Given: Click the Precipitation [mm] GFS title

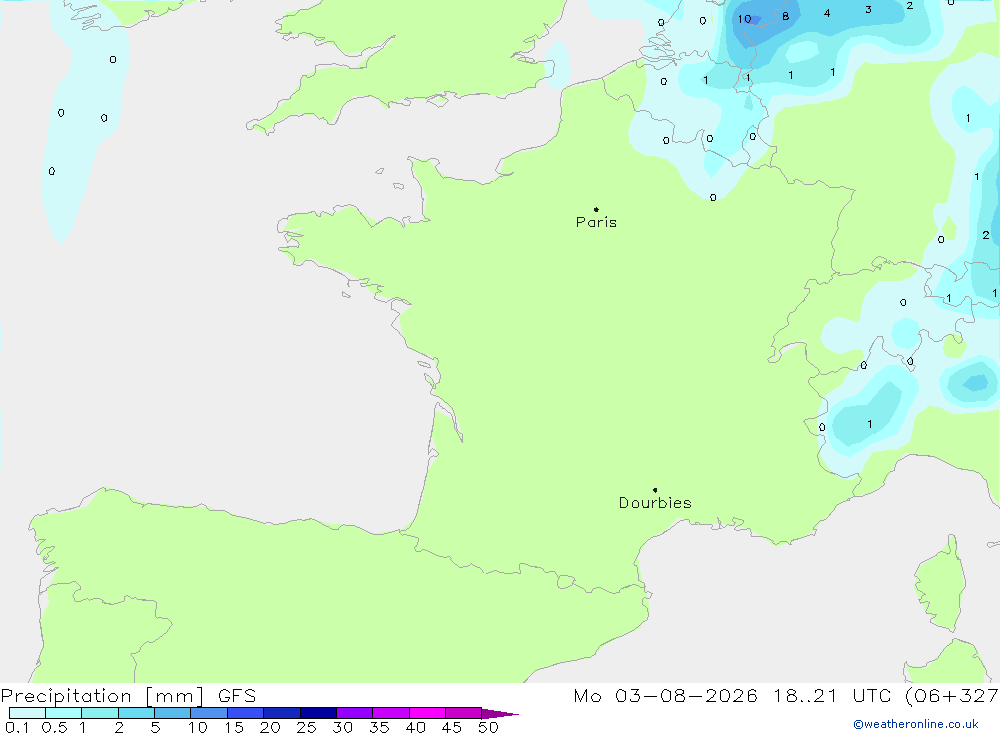Looking at the screenshot, I should coord(128,696).
